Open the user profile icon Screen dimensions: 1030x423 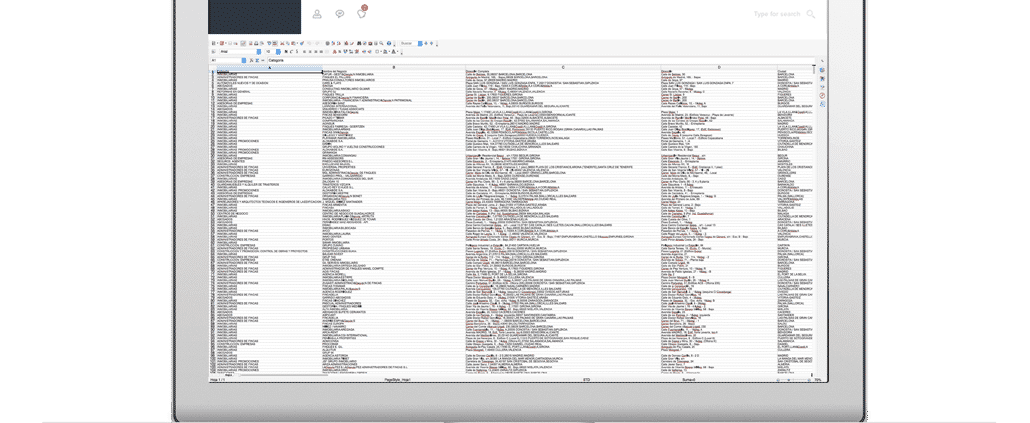click(317, 14)
